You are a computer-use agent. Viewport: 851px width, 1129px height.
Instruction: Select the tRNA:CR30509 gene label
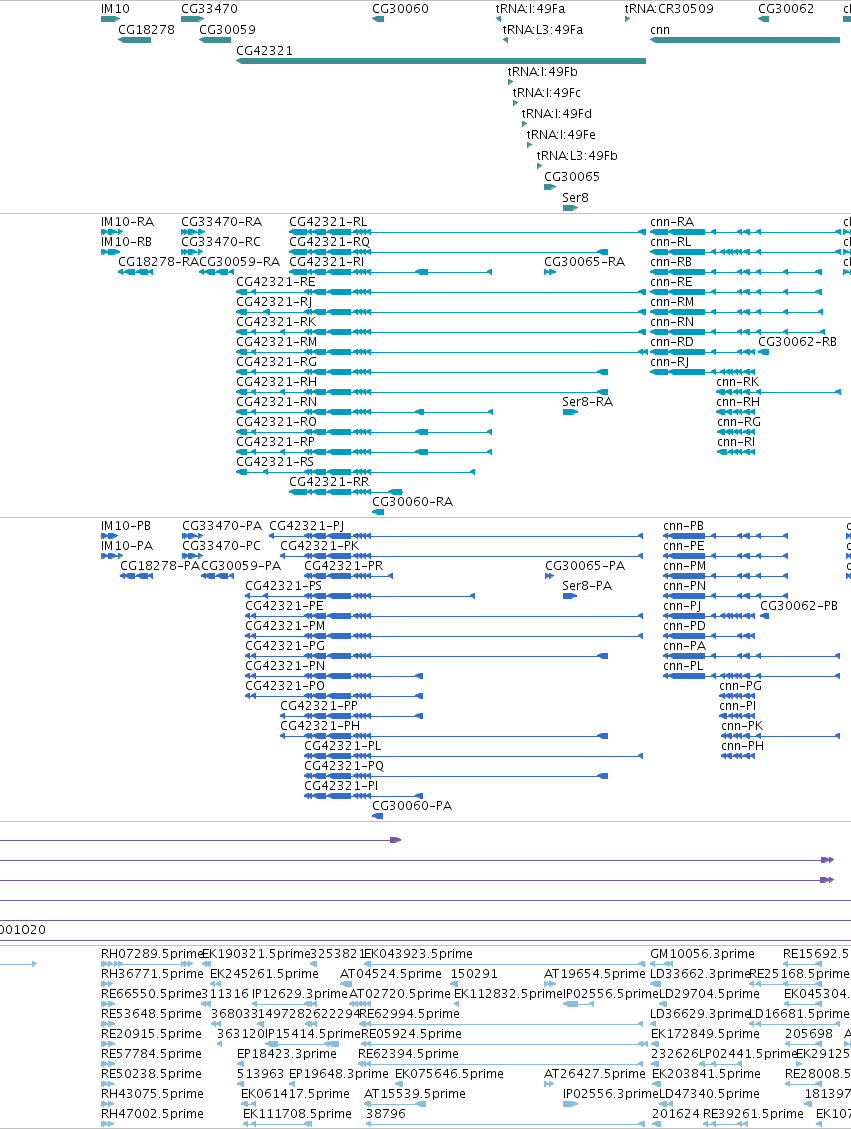point(670,9)
